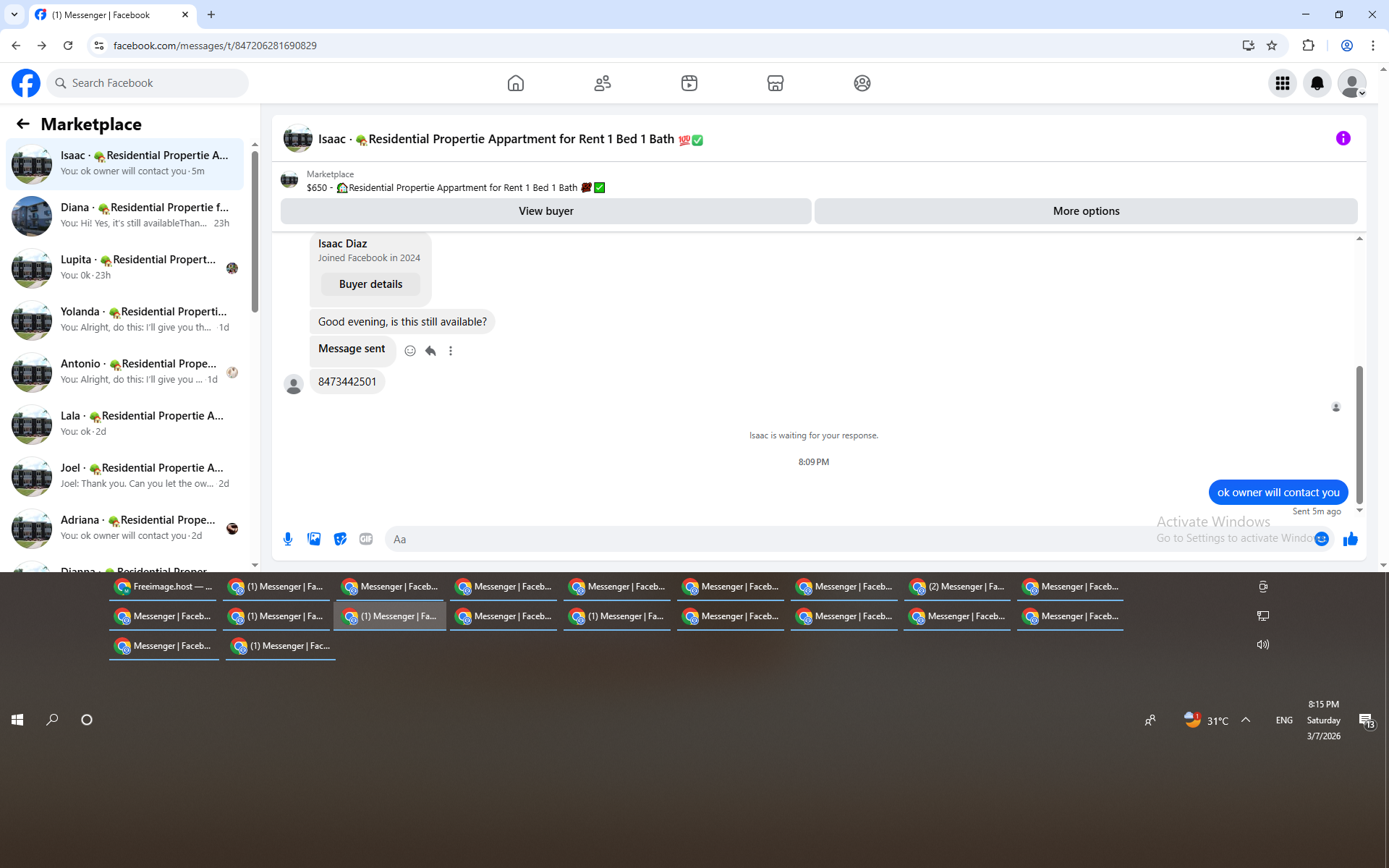Screen dimensions: 1389x868
Task: Open the account profile menu
Action: point(1352,83)
